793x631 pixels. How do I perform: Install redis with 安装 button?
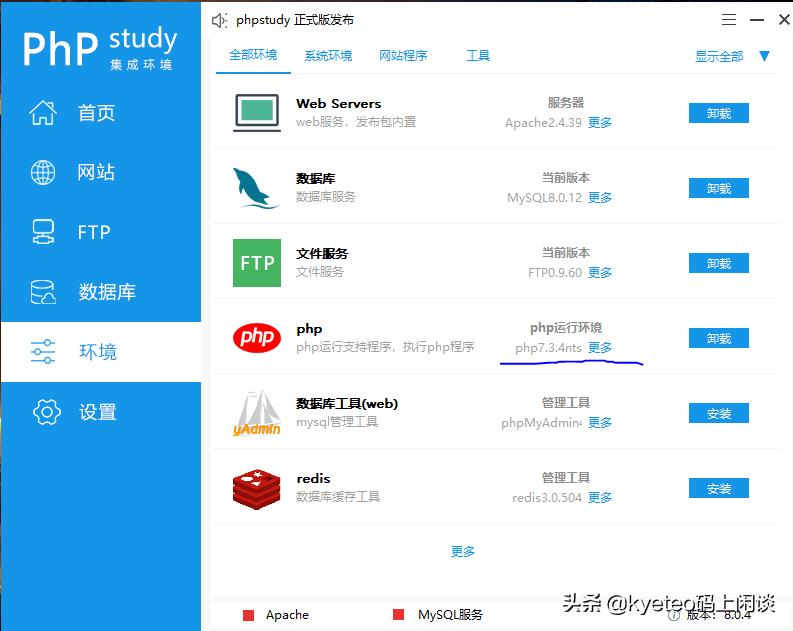(x=719, y=488)
